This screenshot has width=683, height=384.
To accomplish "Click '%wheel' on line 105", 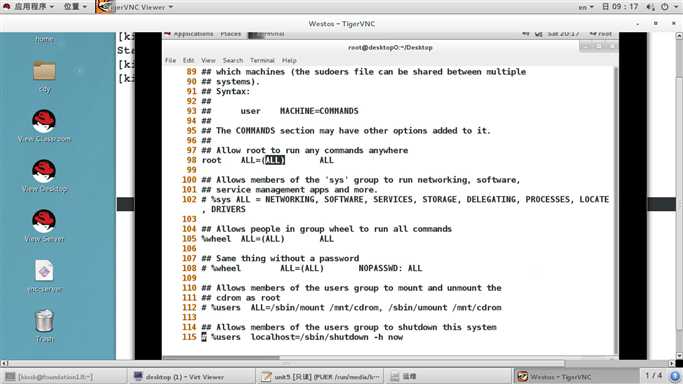I will (216, 239).
